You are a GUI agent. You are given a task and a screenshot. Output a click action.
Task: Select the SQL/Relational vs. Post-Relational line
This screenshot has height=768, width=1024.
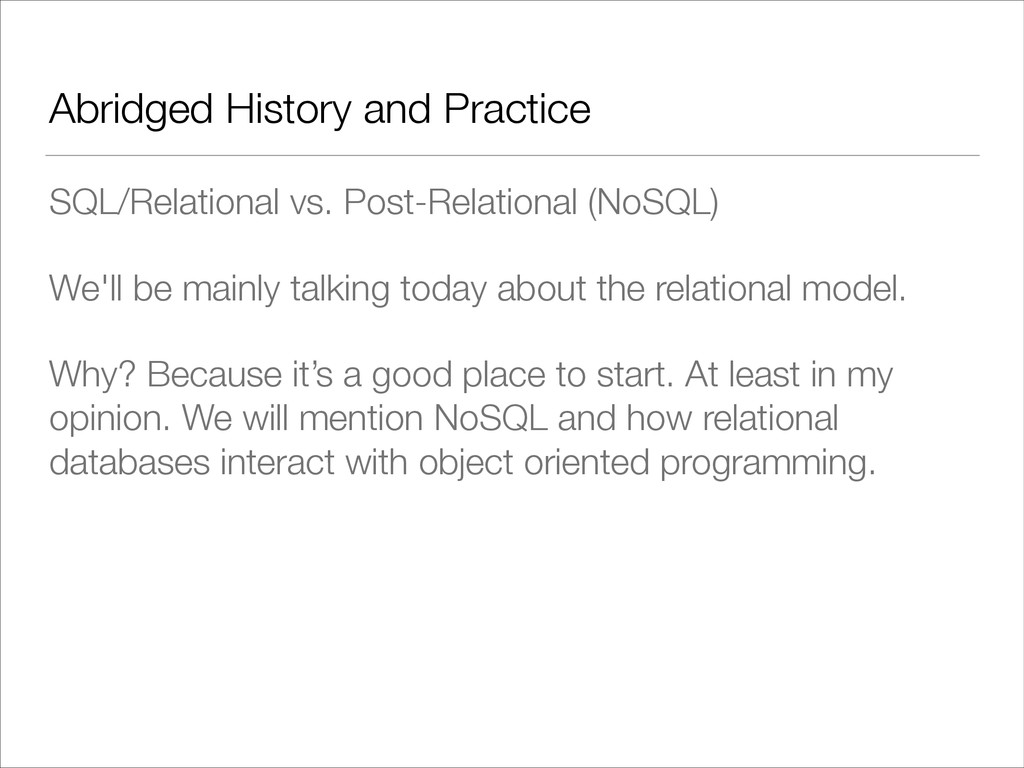383,202
